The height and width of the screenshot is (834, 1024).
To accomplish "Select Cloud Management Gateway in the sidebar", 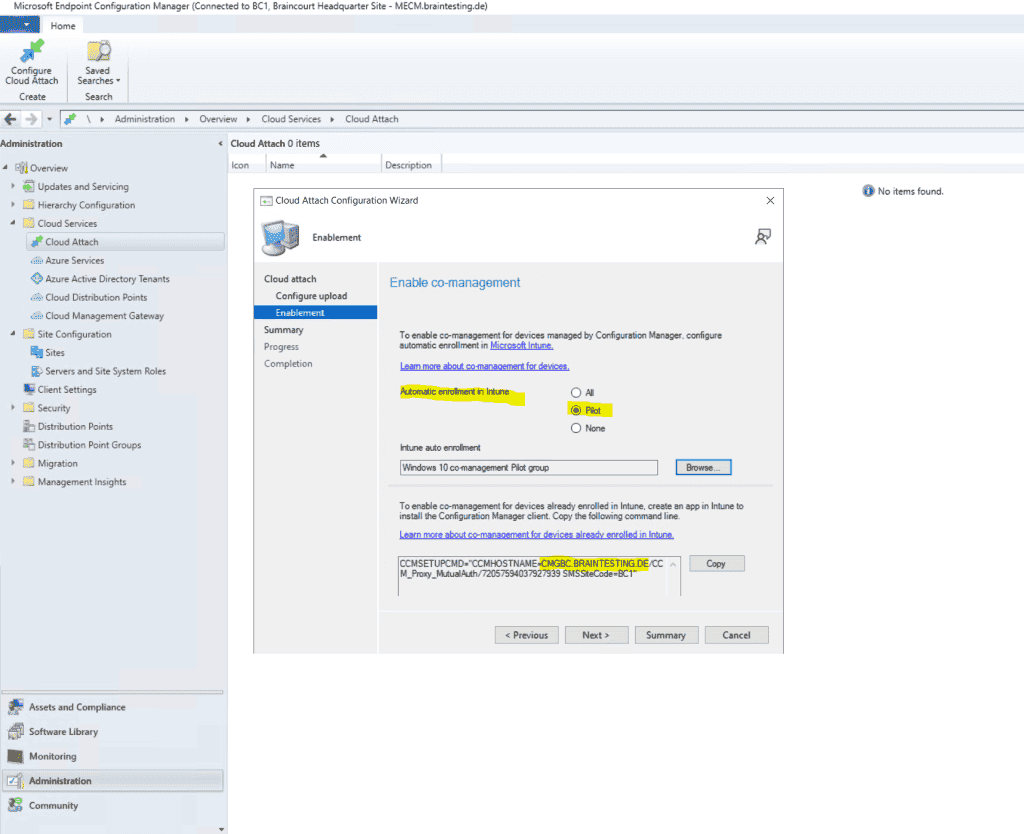I will [106, 316].
